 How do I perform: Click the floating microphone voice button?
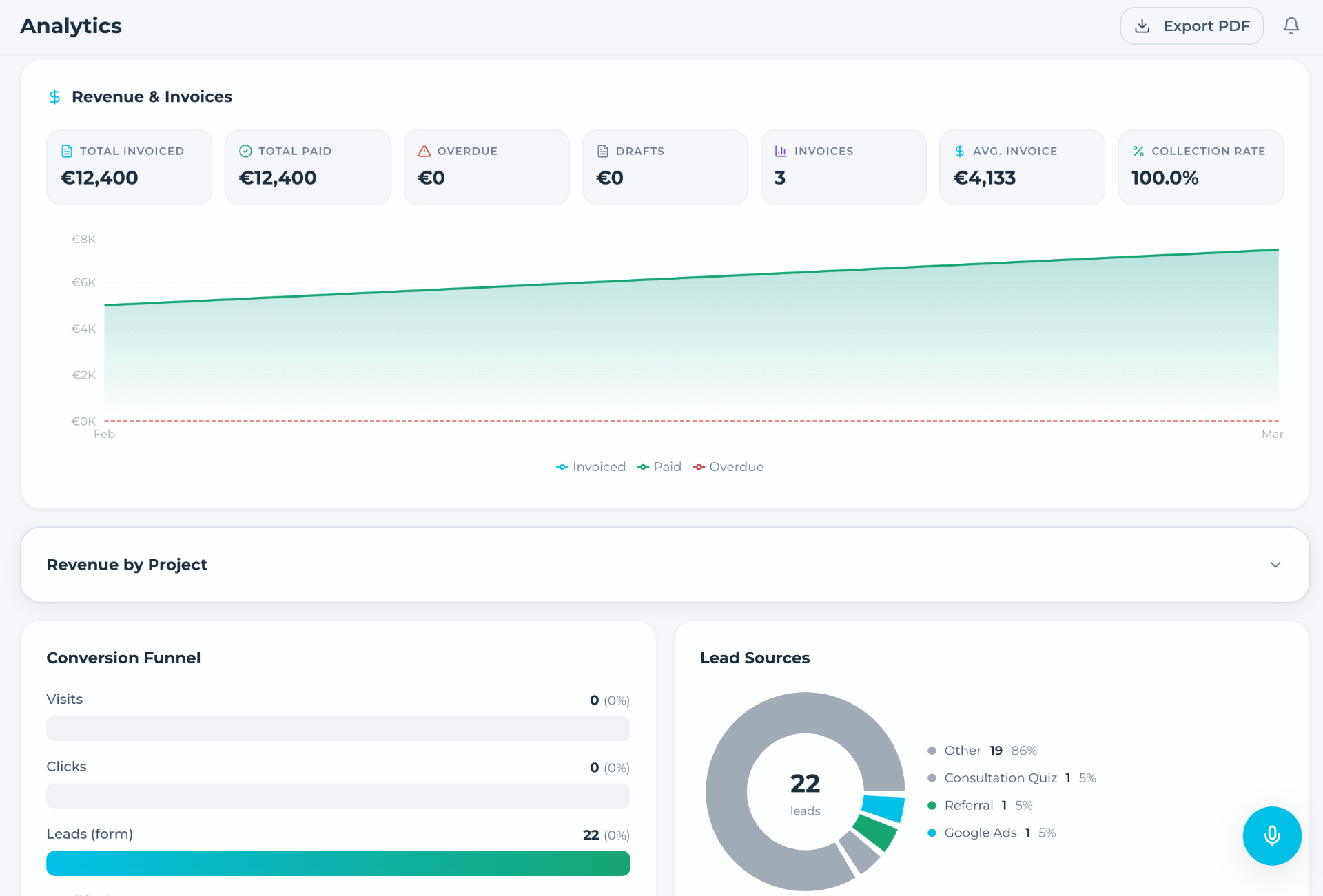point(1271,835)
